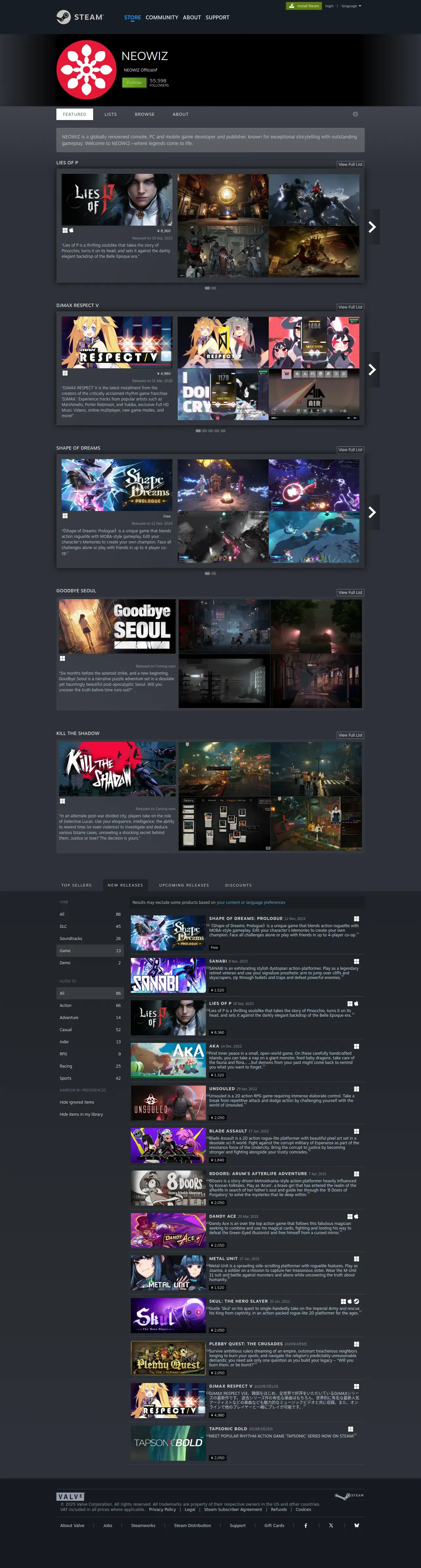Select the Demo type filter
421x1568 pixels.
(90, 963)
